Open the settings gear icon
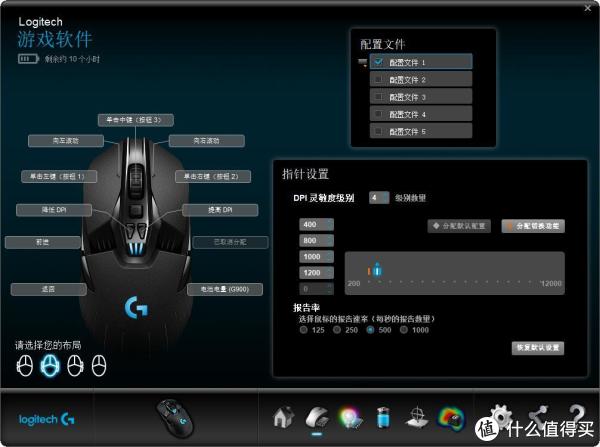This screenshot has width=600, height=447. coord(500,414)
